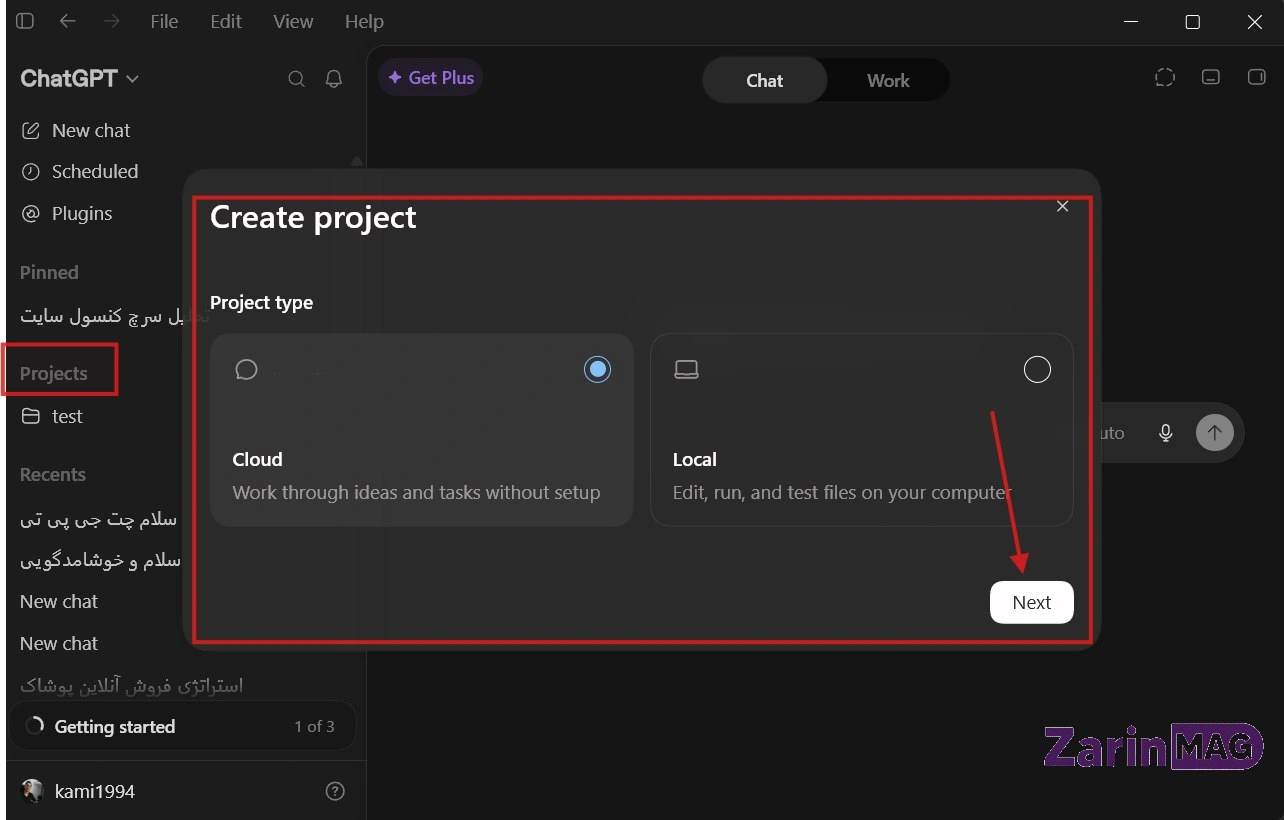Open search with magnifier icon
The image size is (1284, 820).
[296, 79]
